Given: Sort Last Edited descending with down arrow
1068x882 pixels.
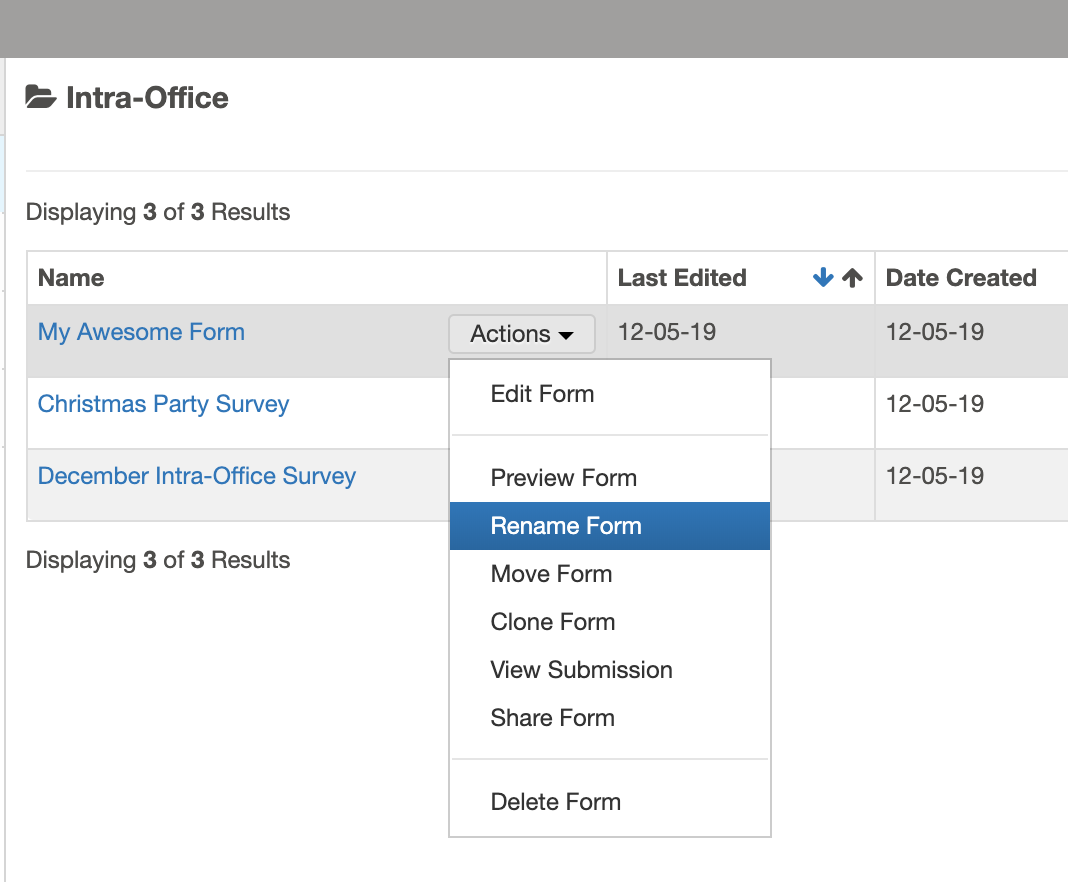Looking at the screenshot, I should (823, 277).
